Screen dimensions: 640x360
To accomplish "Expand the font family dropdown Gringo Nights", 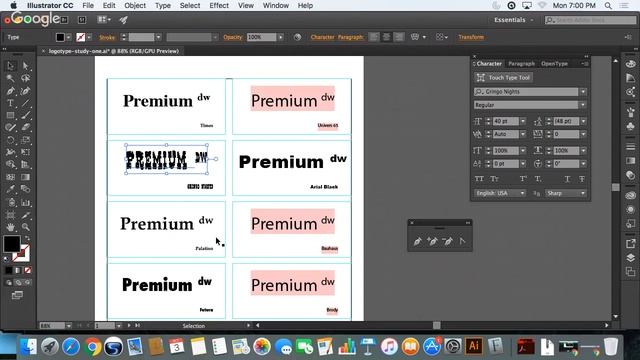I will pos(583,92).
